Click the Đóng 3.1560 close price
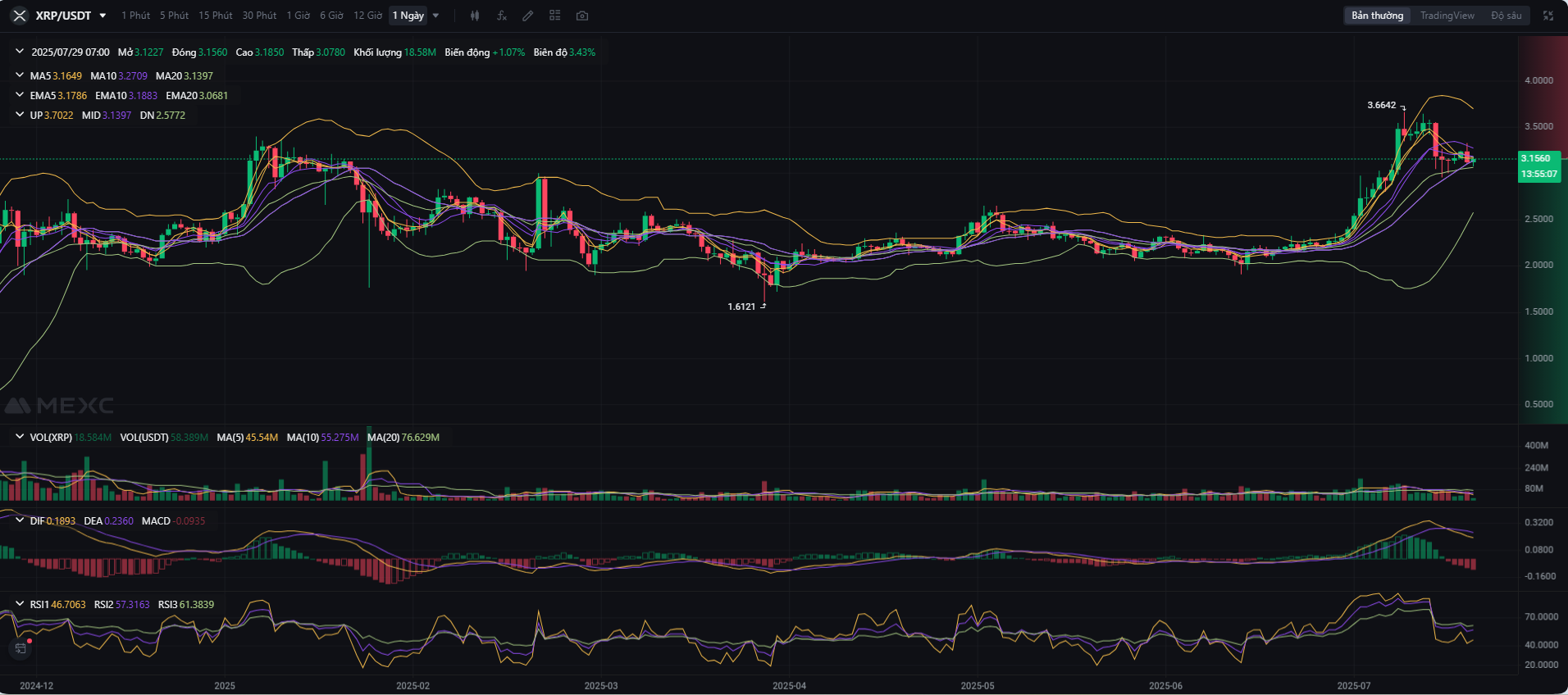This screenshot has width=1568, height=695. pyautogui.click(x=199, y=52)
